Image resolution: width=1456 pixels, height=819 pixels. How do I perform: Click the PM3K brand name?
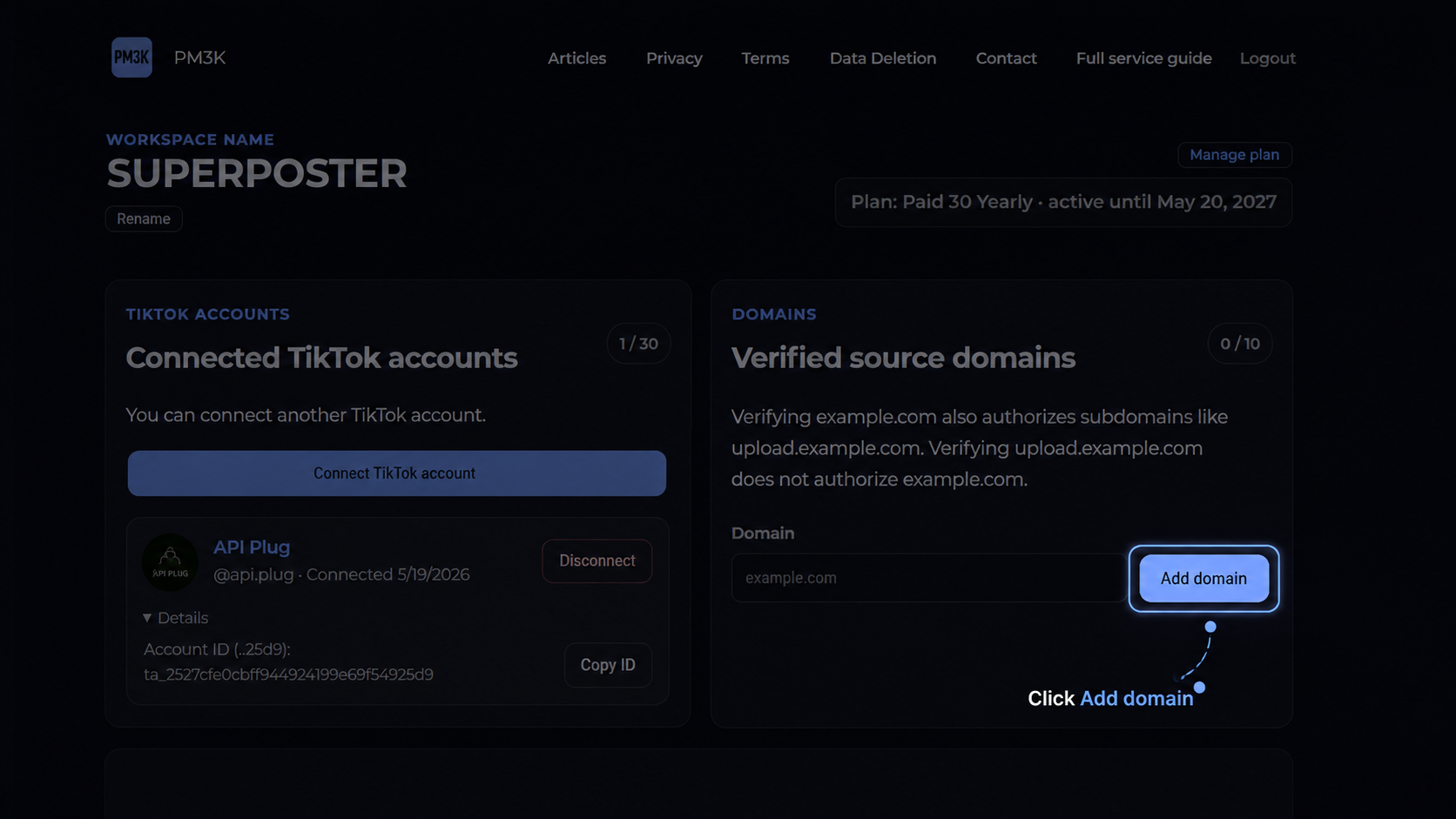tap(199, 57)
